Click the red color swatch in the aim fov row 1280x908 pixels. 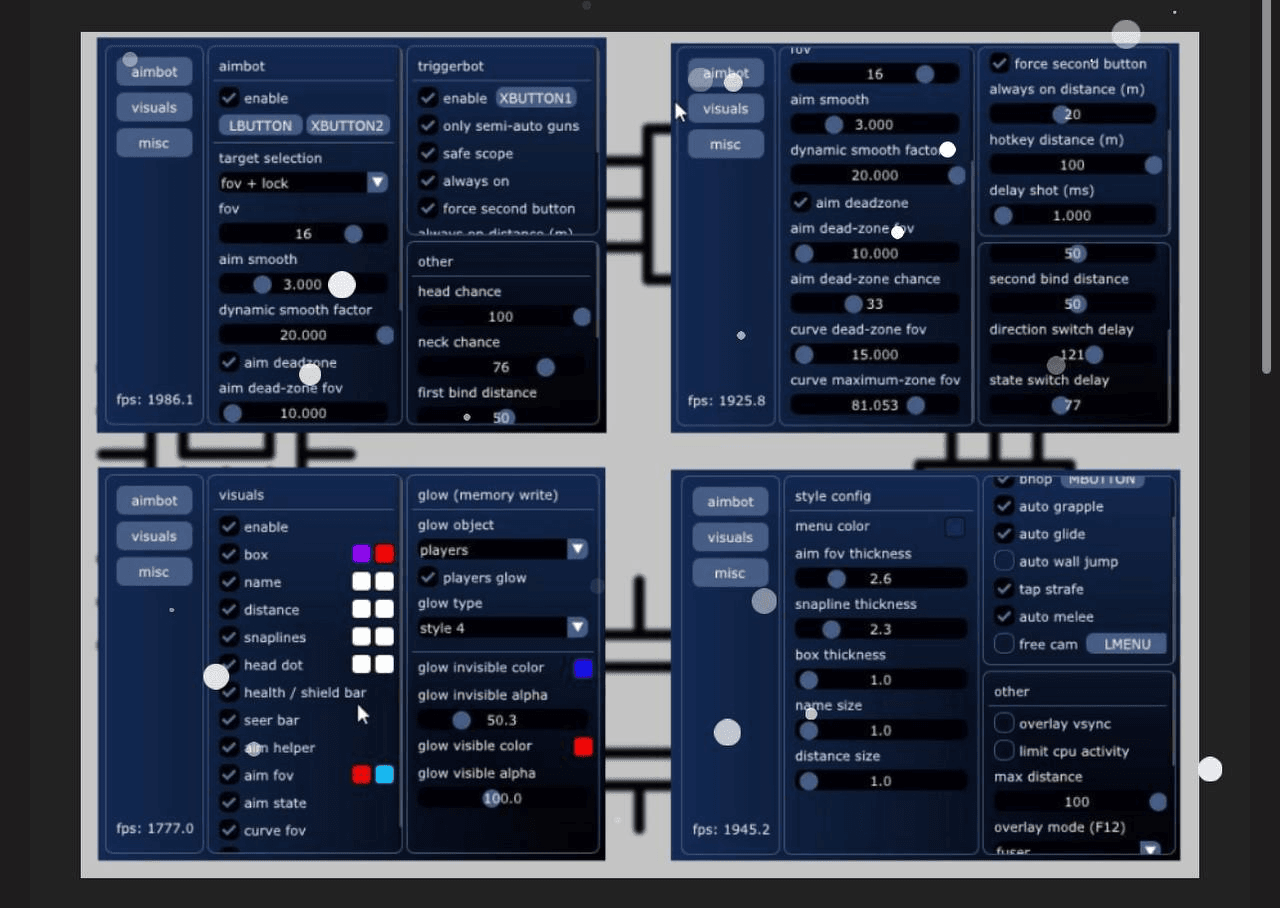pyautogui.click(x=361, y=775)
